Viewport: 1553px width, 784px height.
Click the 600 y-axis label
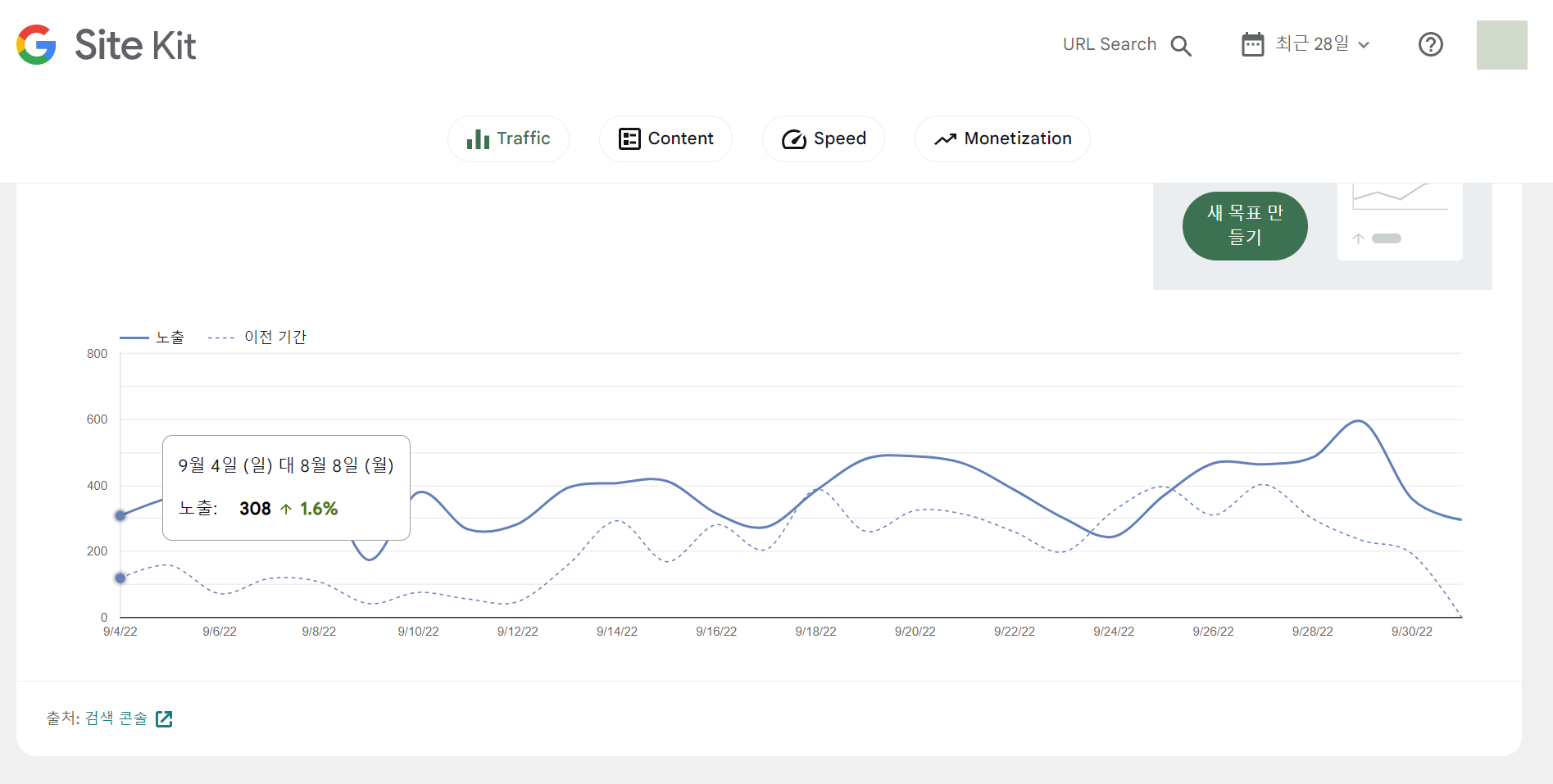click(x=97, y=419)
